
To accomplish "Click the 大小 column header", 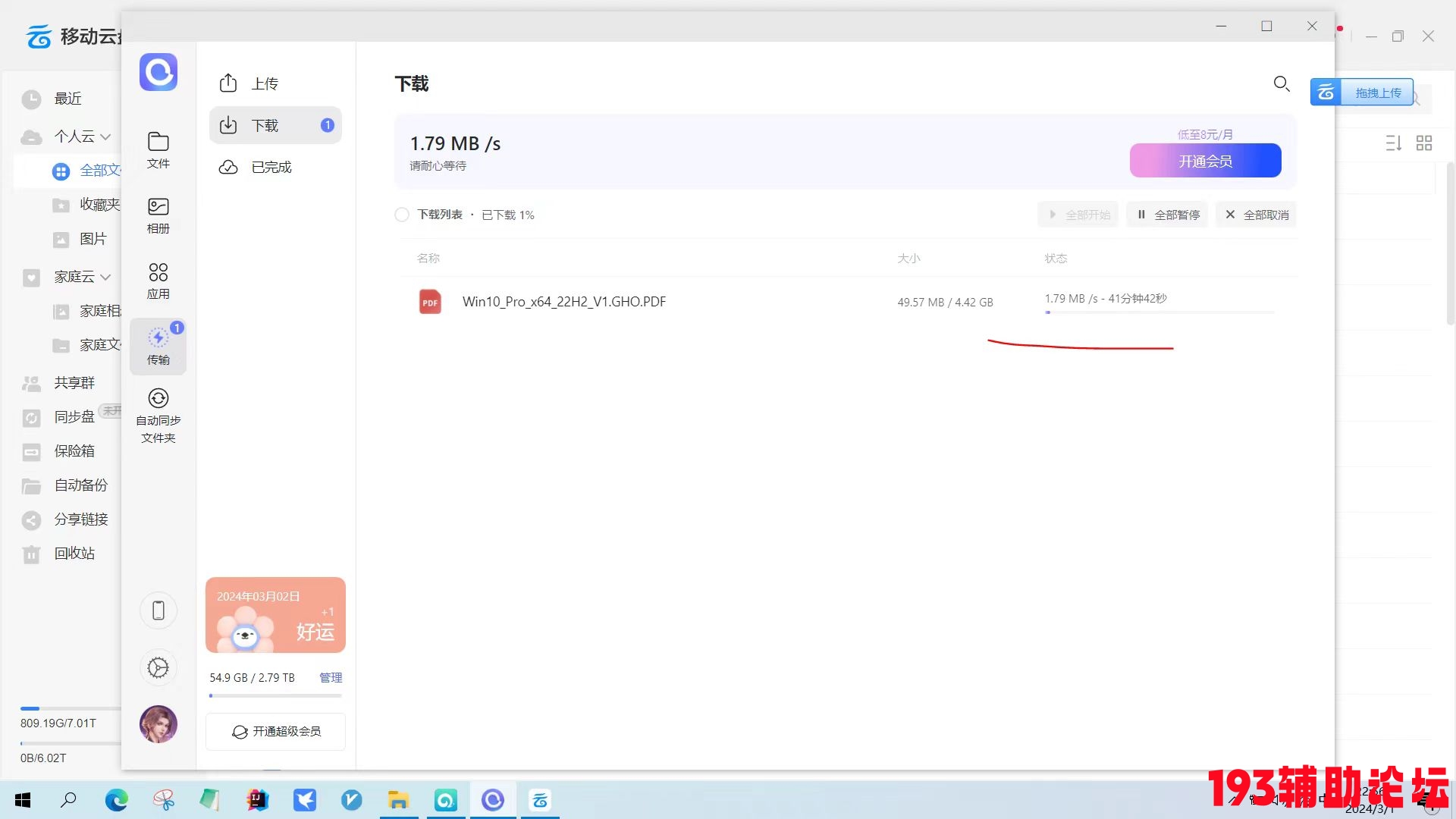I will click(909, 259).
